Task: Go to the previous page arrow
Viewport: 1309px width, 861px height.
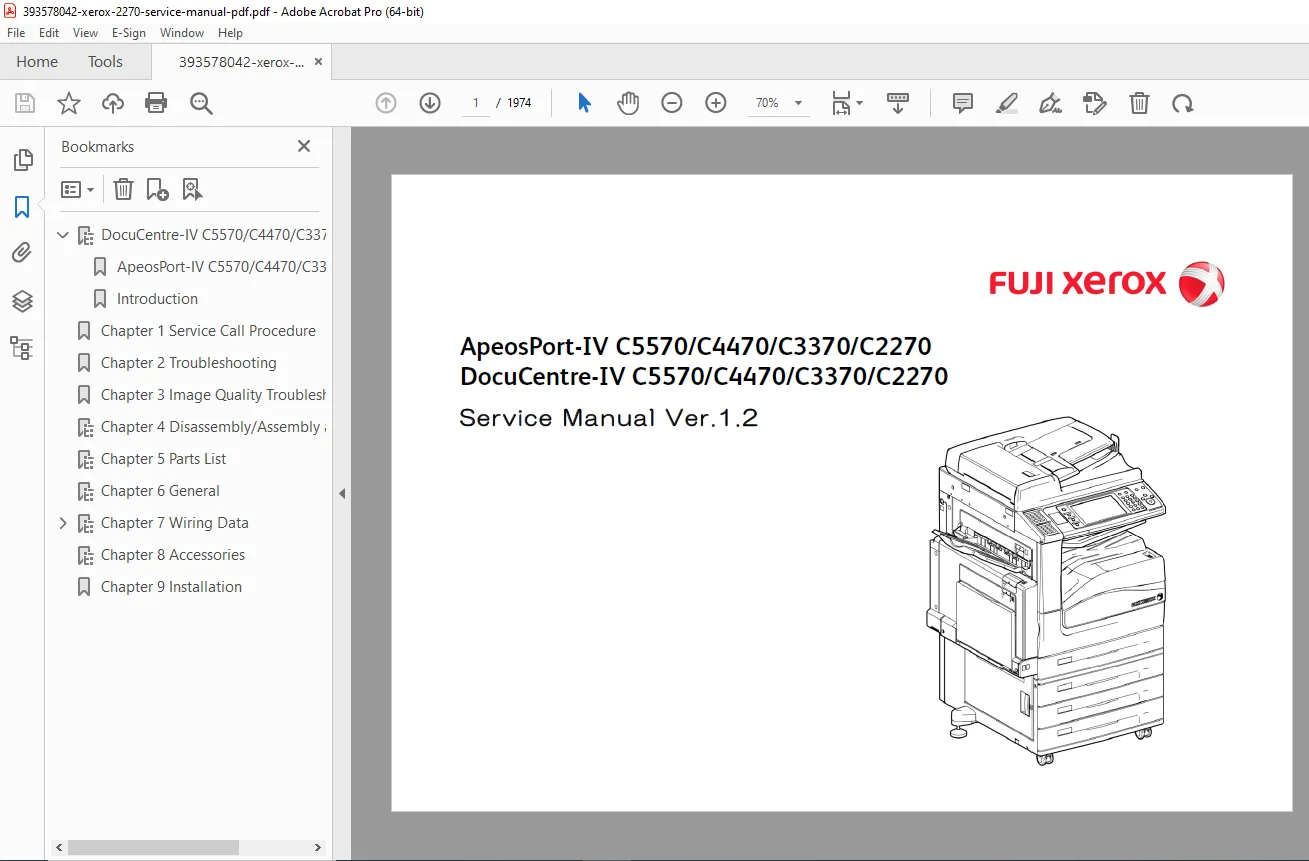Action: pos(386,103)
